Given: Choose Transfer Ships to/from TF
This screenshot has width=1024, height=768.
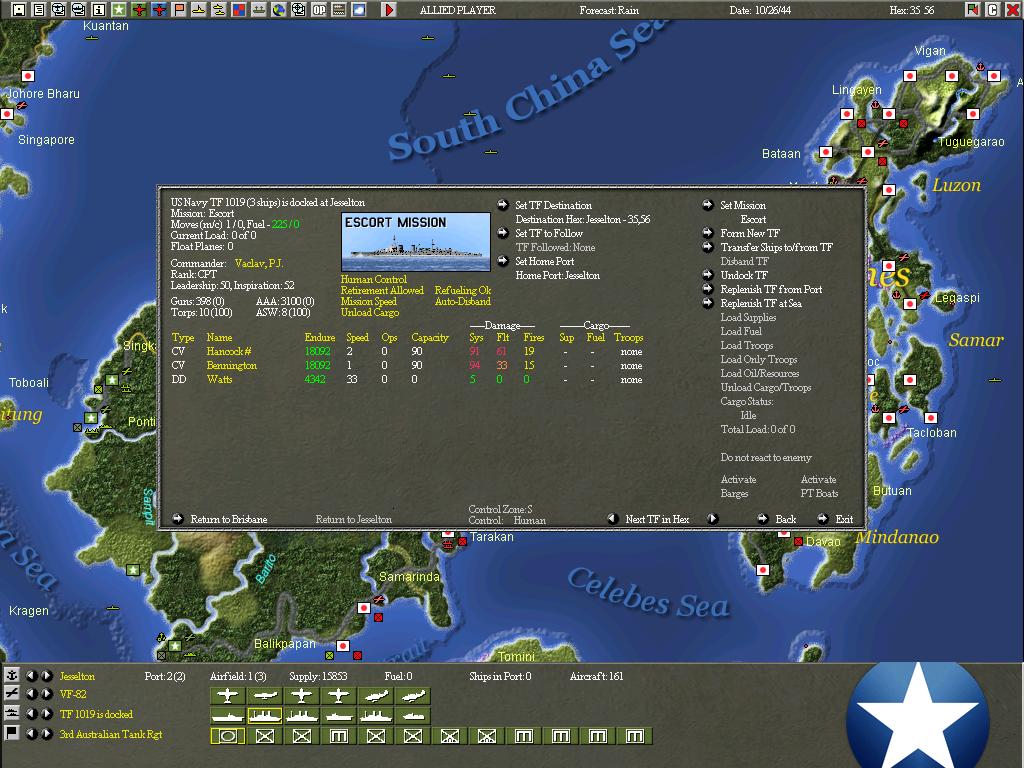Looking at the screenshot, I should point(776,248).
